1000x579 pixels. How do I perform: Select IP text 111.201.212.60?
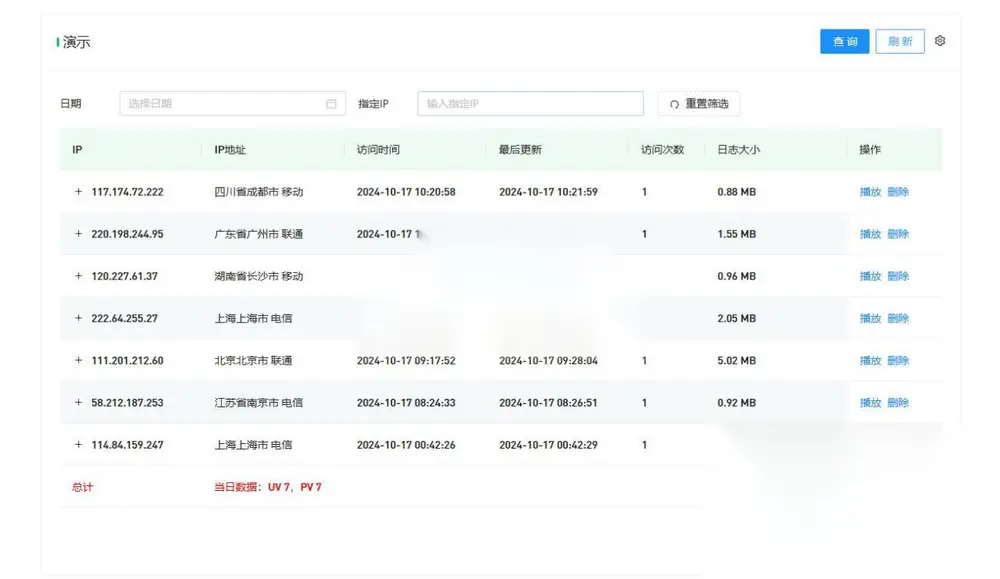point(128,360)
